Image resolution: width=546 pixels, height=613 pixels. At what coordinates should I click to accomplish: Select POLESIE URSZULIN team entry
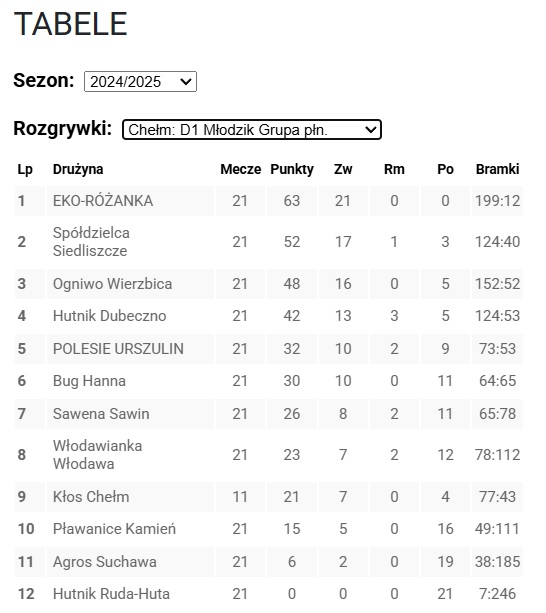tap(118, 349)
